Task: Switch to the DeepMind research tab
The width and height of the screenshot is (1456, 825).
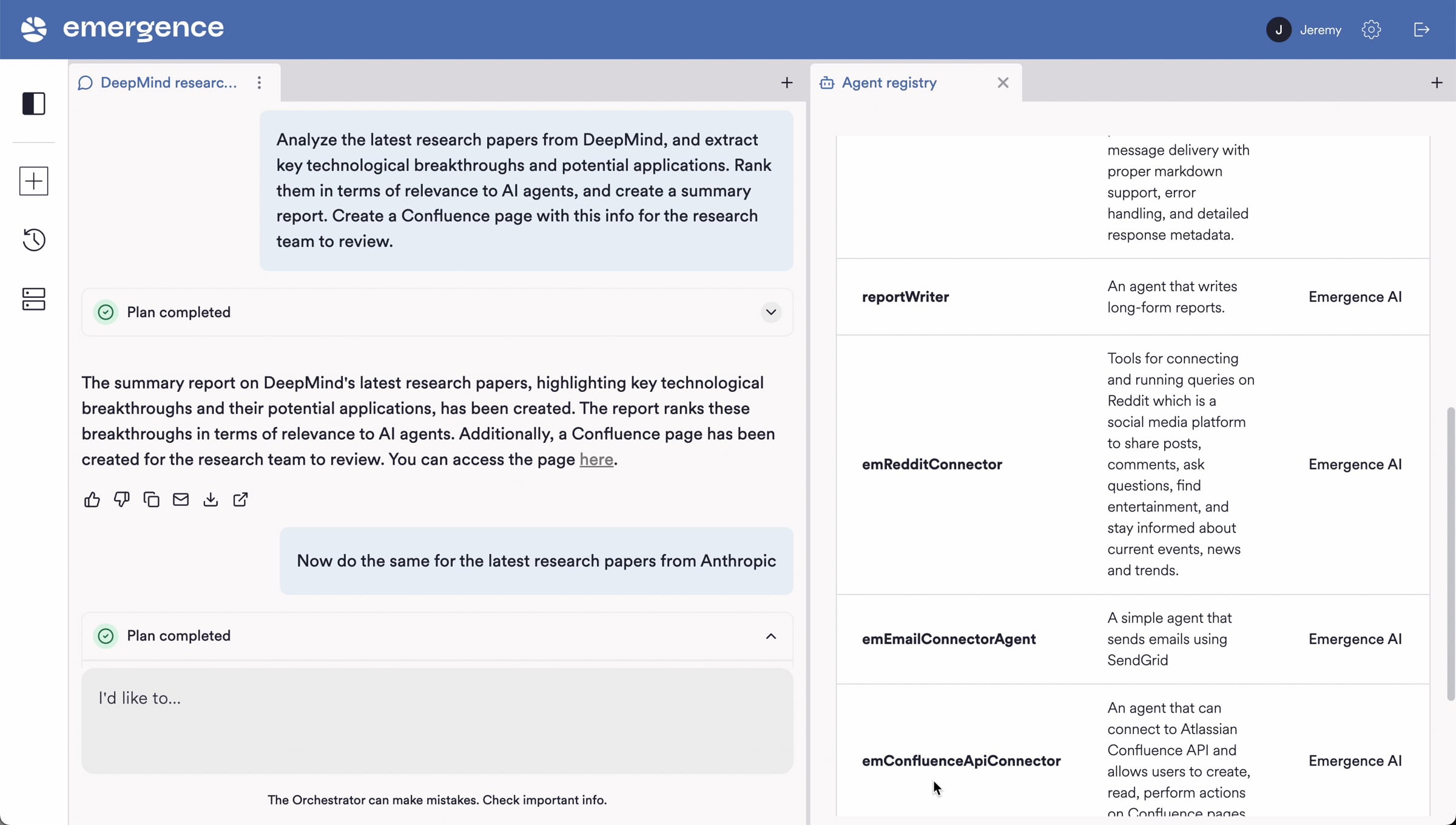Action: tap(168, 82)
